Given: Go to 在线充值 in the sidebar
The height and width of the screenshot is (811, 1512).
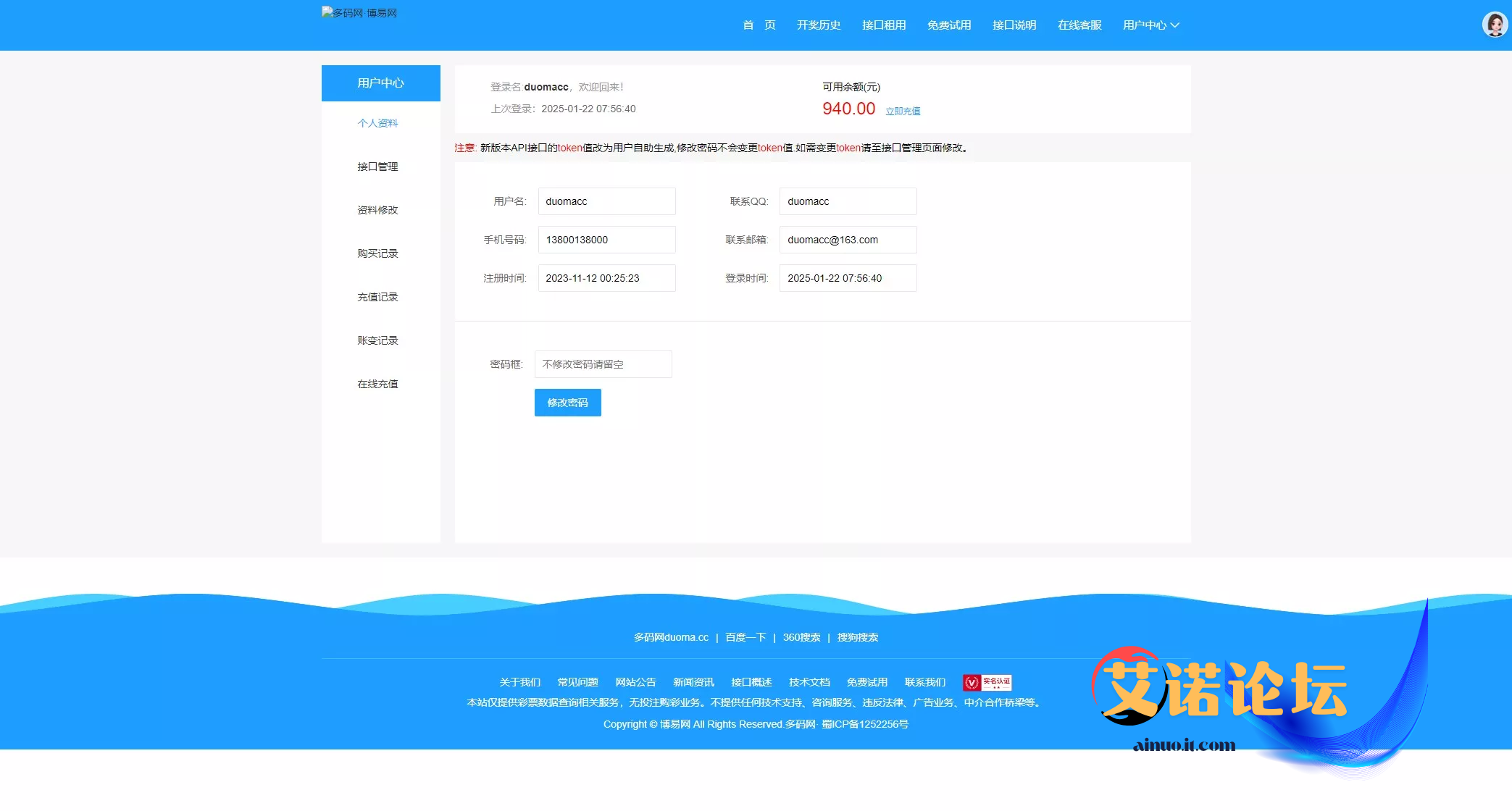Looking at the screenshot, I should (x=377, y=384).
